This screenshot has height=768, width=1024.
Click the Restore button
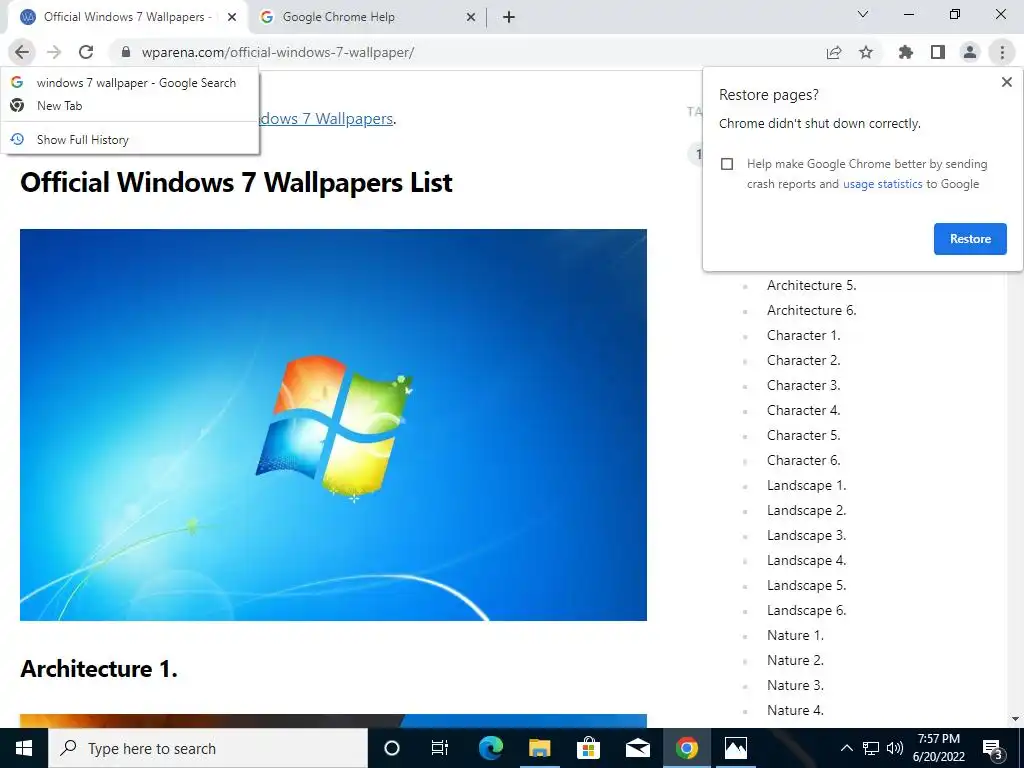970,239
